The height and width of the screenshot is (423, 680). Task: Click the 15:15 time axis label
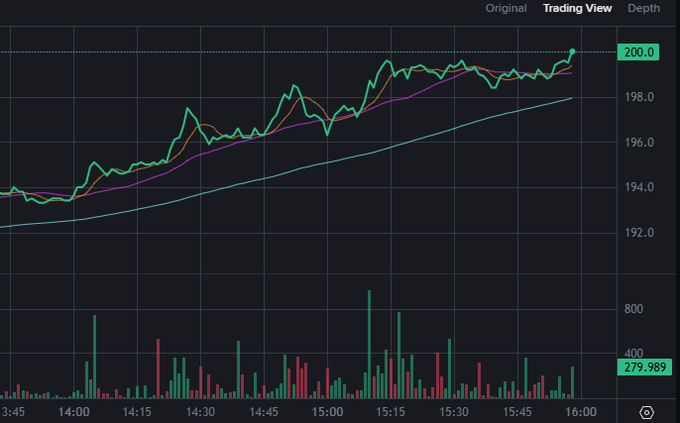coord(390,412)
